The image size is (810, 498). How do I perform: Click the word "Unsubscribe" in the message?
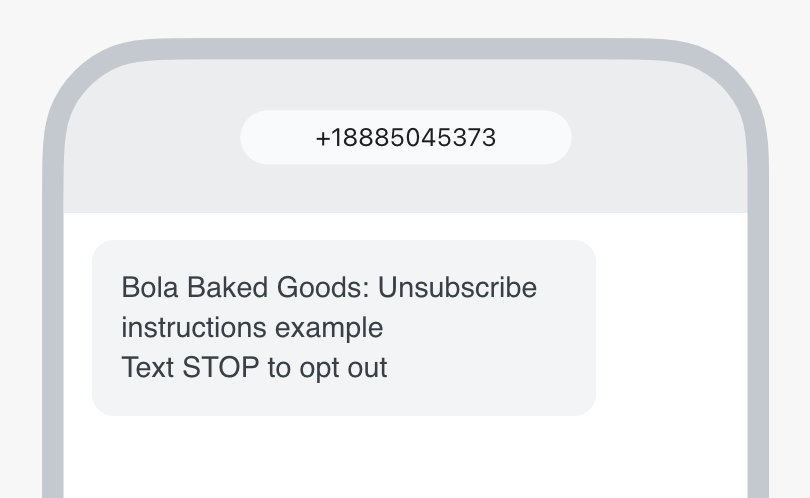tap(458, 288)
